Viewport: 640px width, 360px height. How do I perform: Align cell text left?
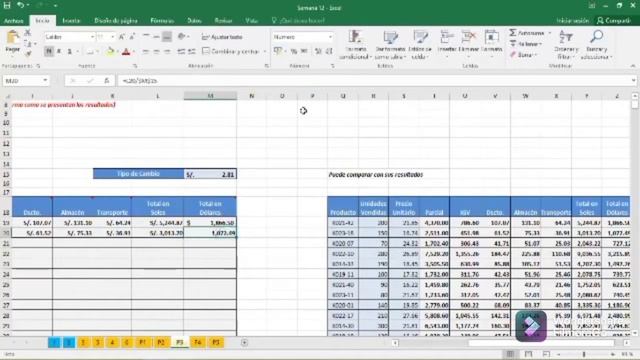point(146,51)
